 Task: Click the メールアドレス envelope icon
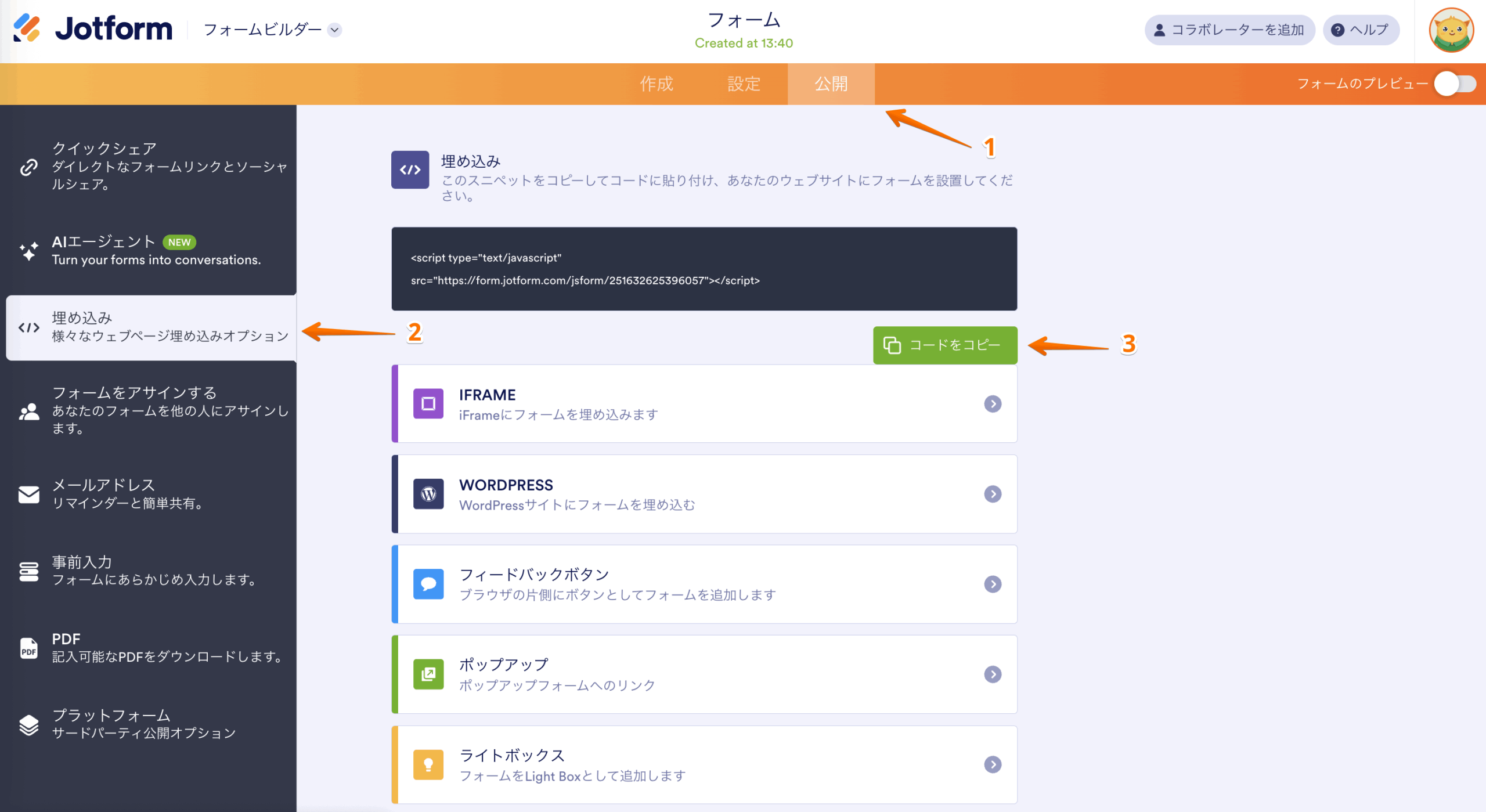pos(28,495)
